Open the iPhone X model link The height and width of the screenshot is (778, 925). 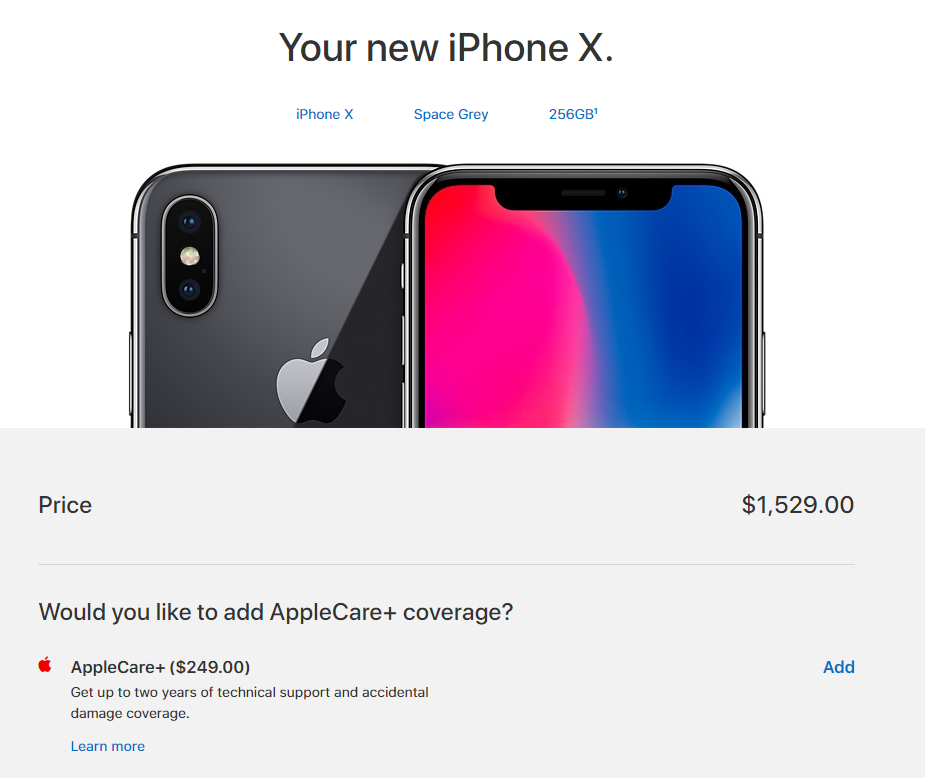[324, 114]
